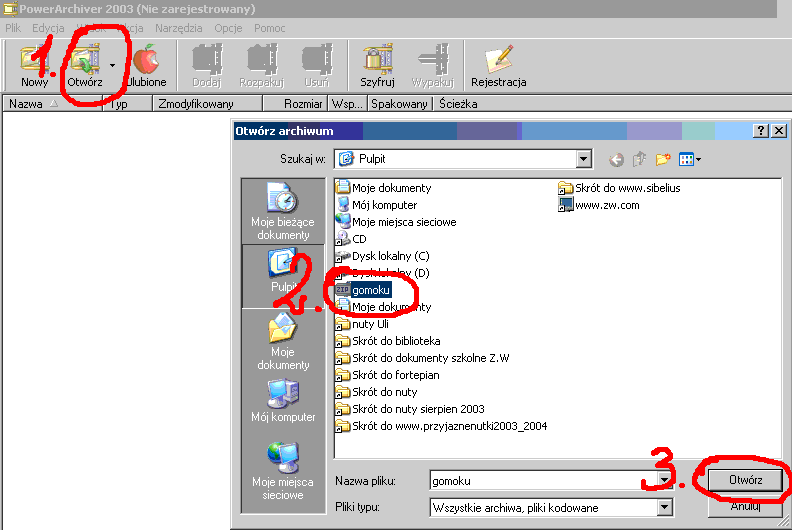
Task: Select Moje dokumenty at top of file list
Action: pyautogui.click(x=384, y=188)
